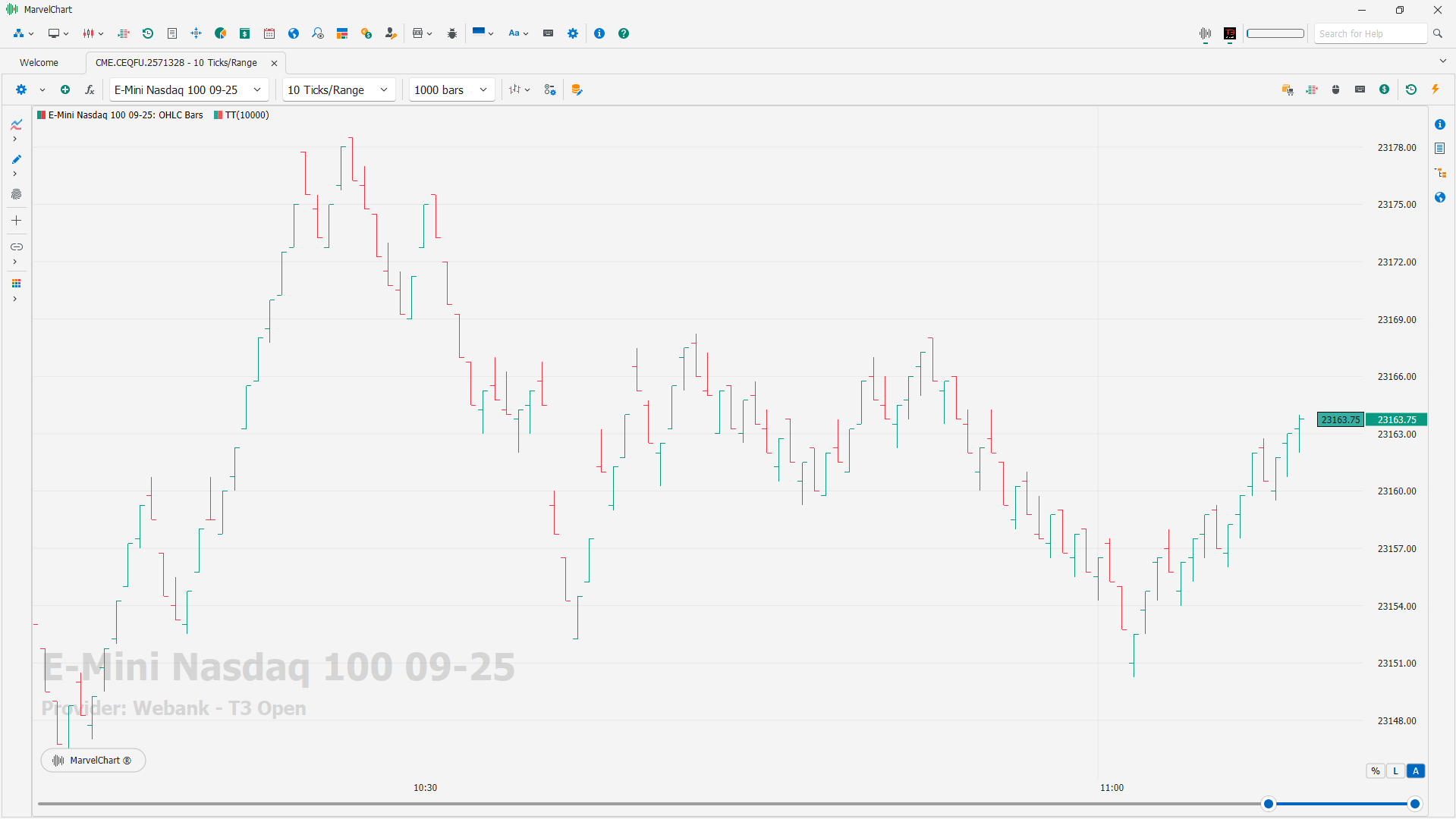
Task: Select the fingerprint tool in left sidebar
Action: [x=16, y=194]
